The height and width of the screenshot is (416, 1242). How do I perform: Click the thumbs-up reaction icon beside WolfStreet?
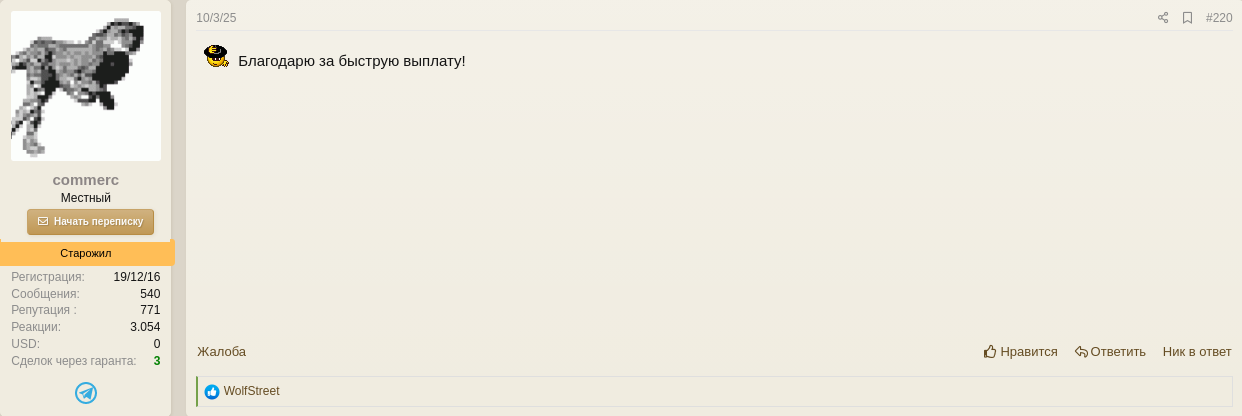[212, 392]
